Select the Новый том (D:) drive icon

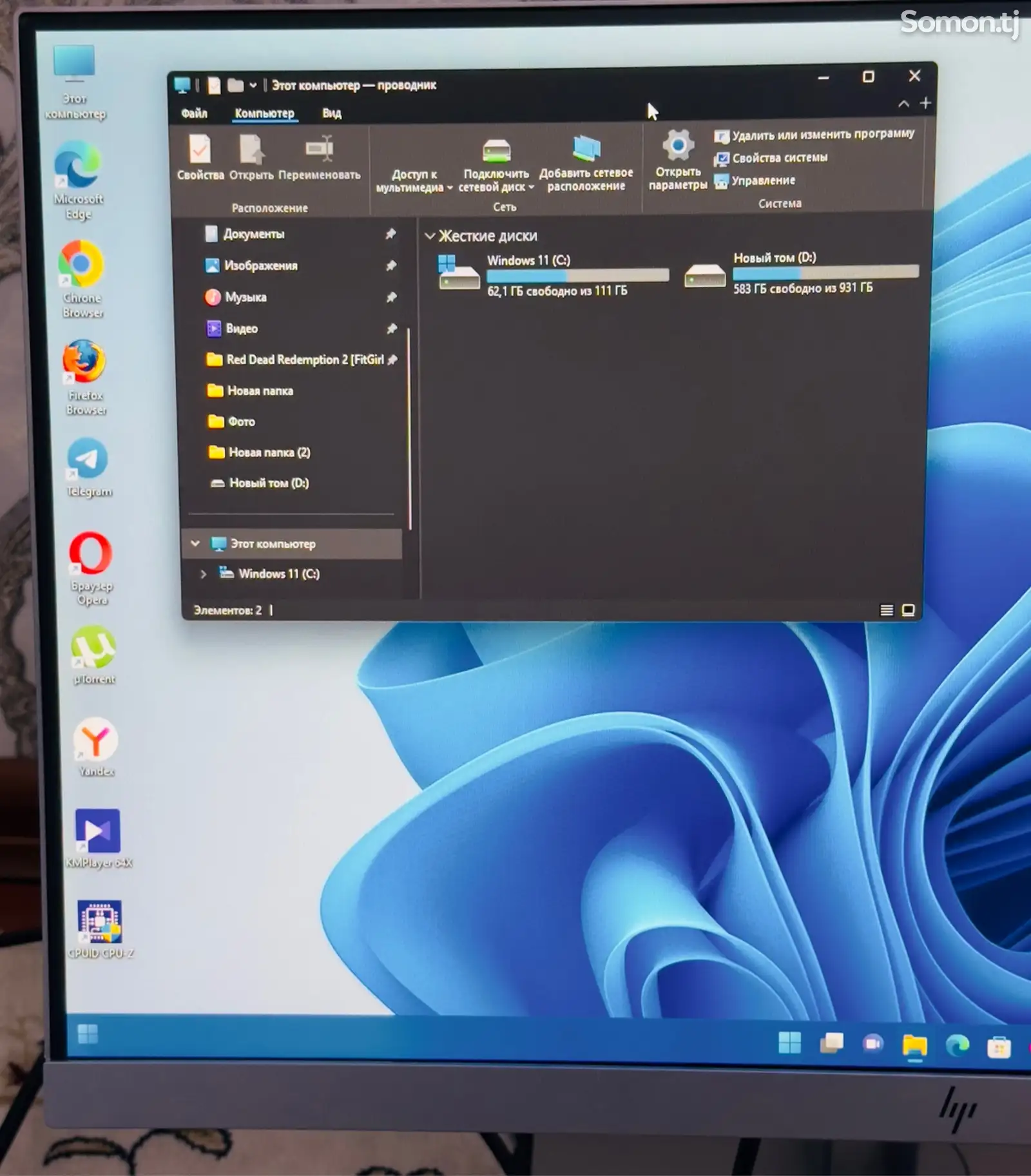point(704,276)
